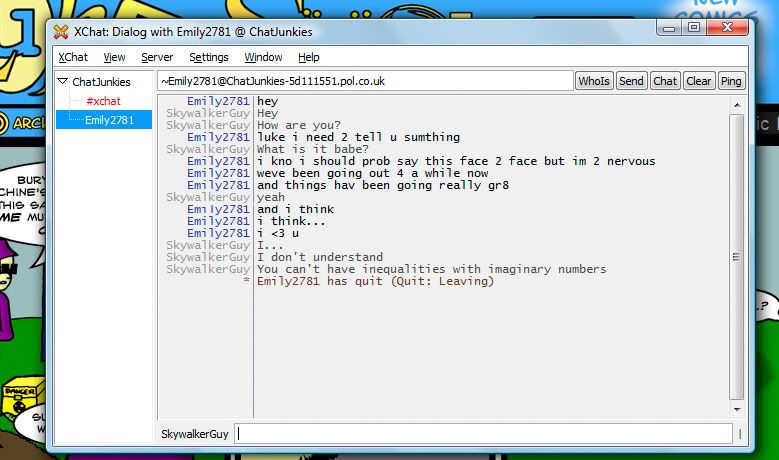Ping the user with the Ping button

tap(732, 81)
